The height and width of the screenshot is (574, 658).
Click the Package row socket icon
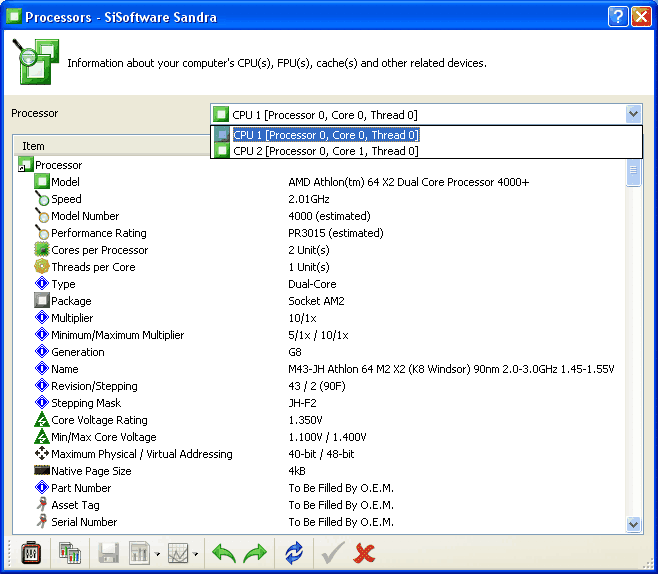click(x=42, y=301)
